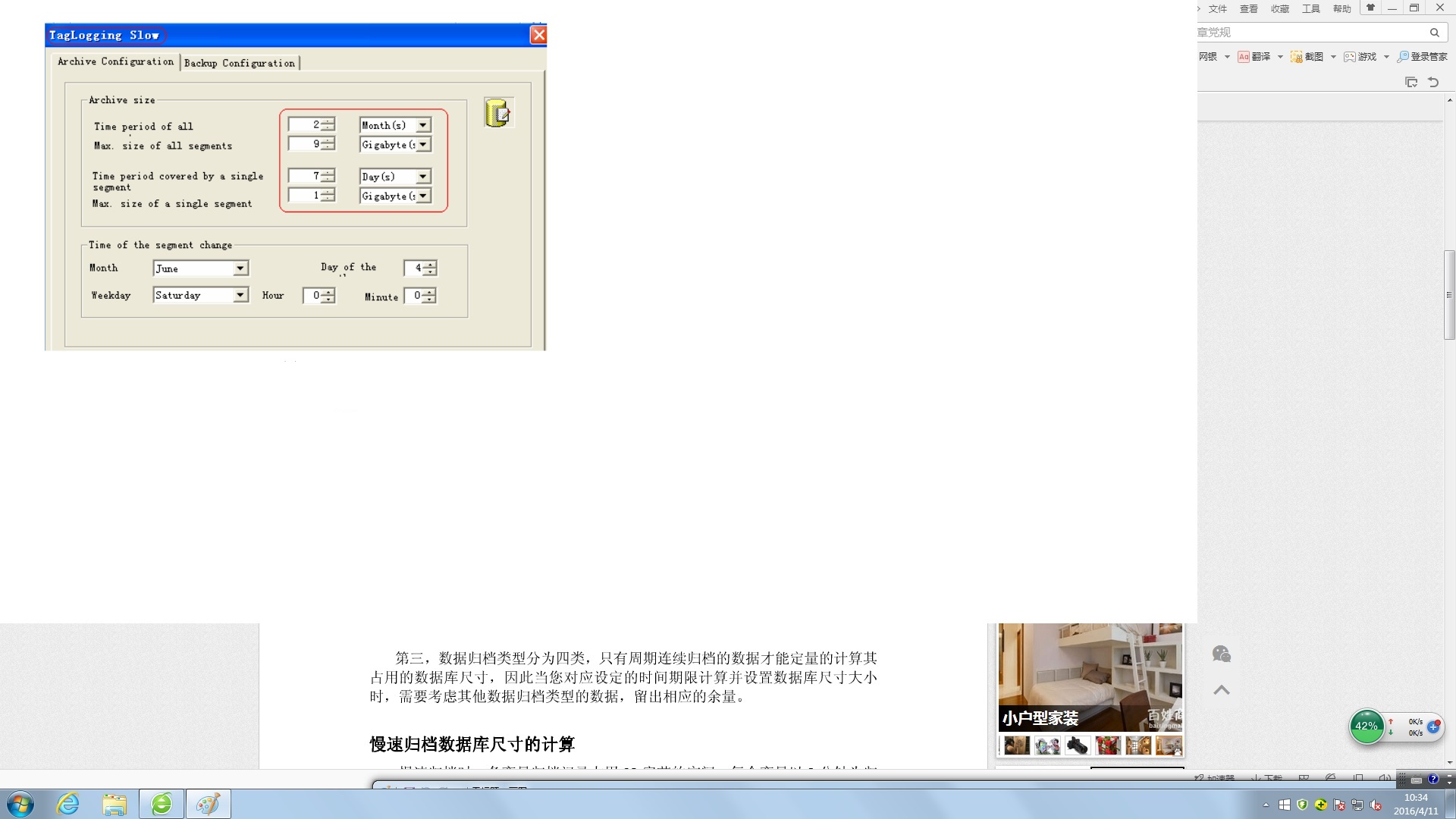The width and height of the screenshot is (1456, 819).
Task: Open Internet Explorer from the taskbar
Action: (x=68, y=804)
